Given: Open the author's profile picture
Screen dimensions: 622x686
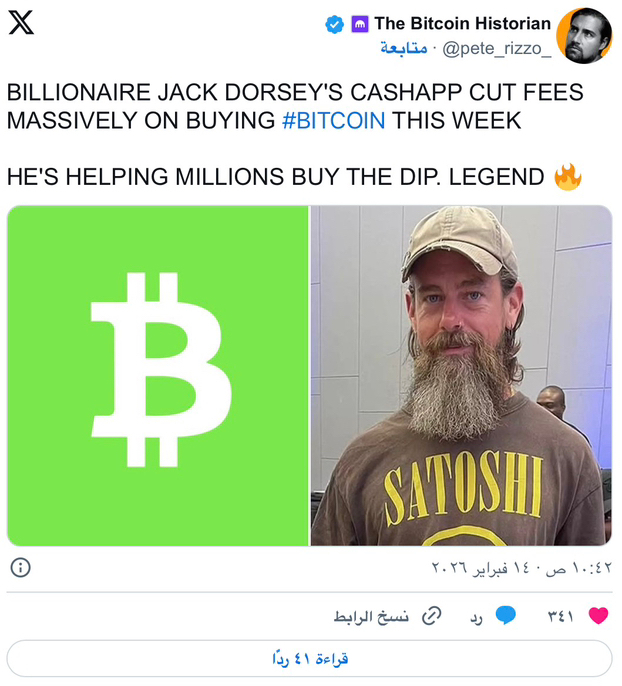Looking at the screenshot, I should 584,35.
